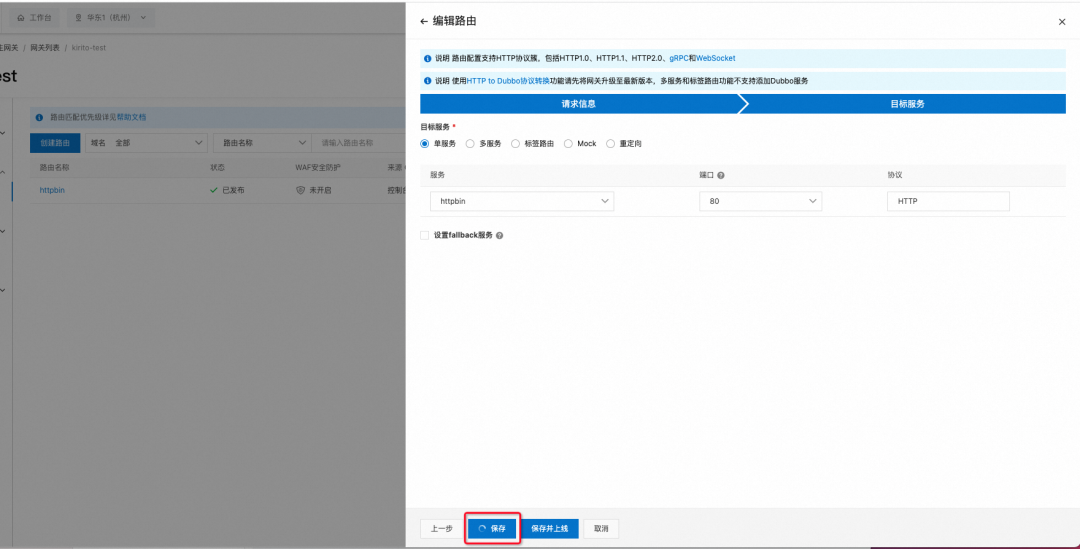Screen dimensions: 1080x549
Task: Click the location icon beside 华东1（杭州）
Action: click(x=78, y=18)
